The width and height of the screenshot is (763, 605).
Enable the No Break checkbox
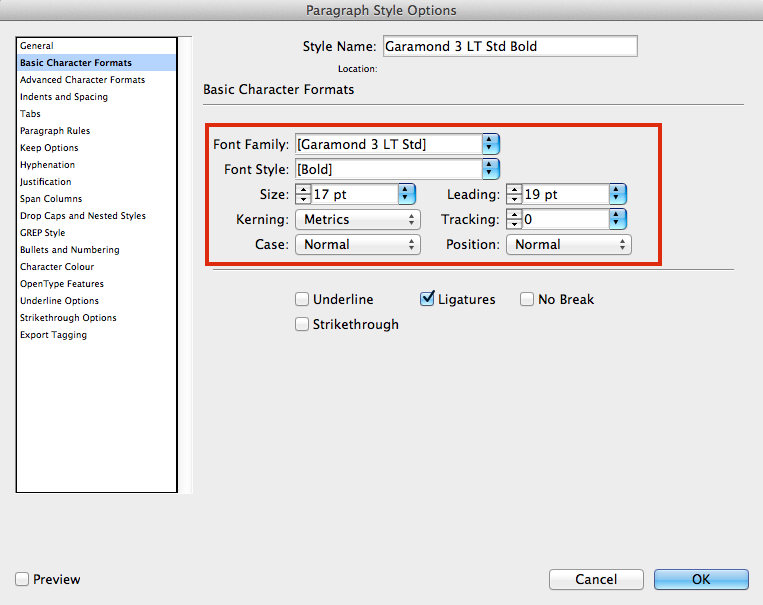[x=527, y=299]
